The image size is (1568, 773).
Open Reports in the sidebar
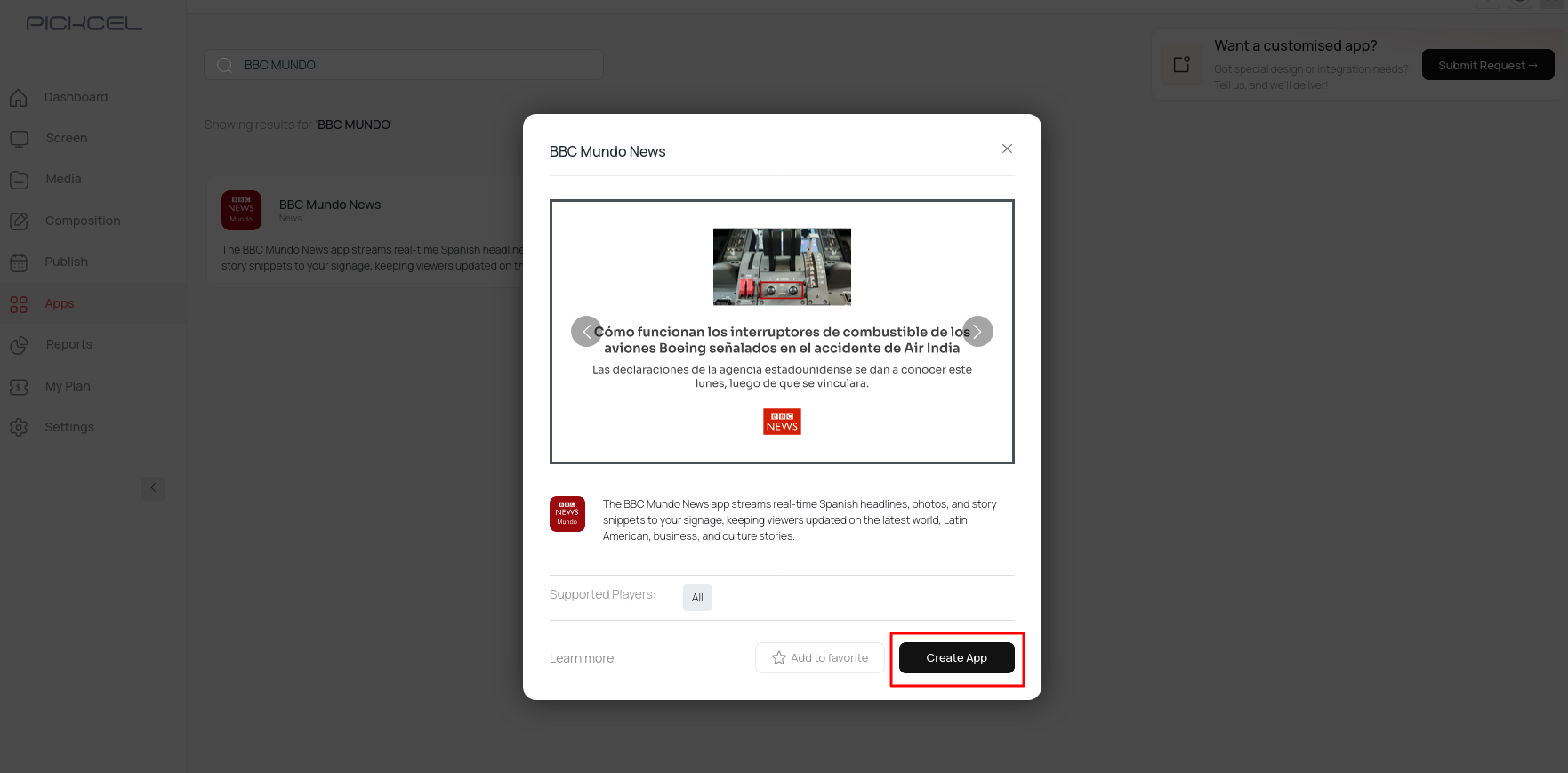68,344
